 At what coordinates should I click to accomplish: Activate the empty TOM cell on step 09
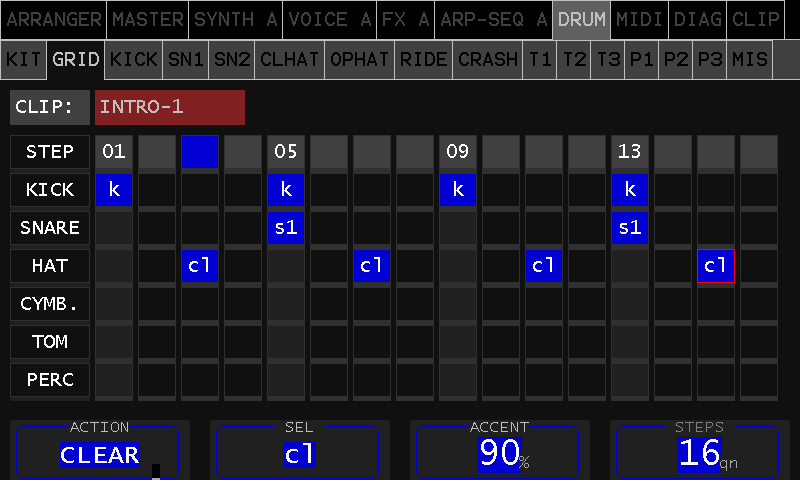coord(458,342)
